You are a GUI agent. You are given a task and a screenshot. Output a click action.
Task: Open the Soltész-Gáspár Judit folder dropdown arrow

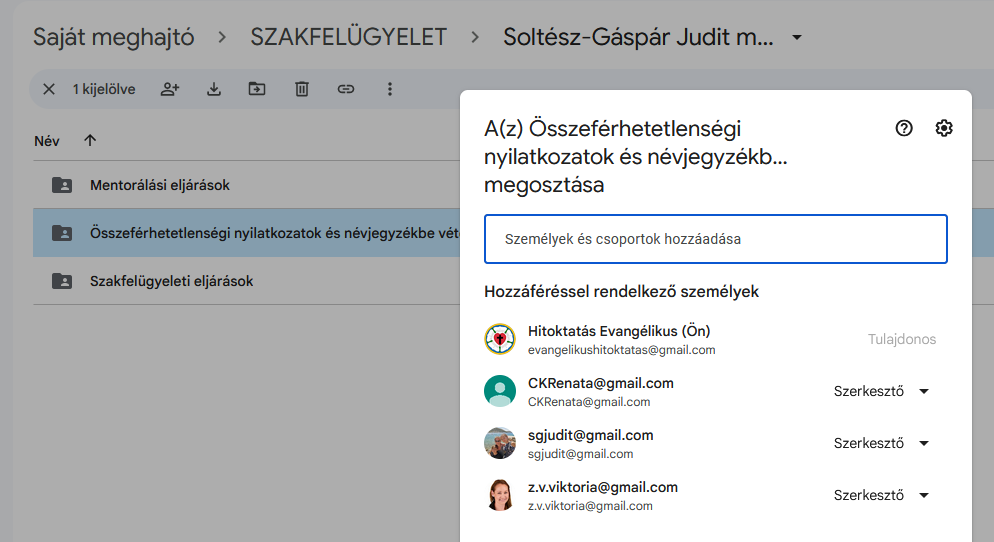pos(797,37)
